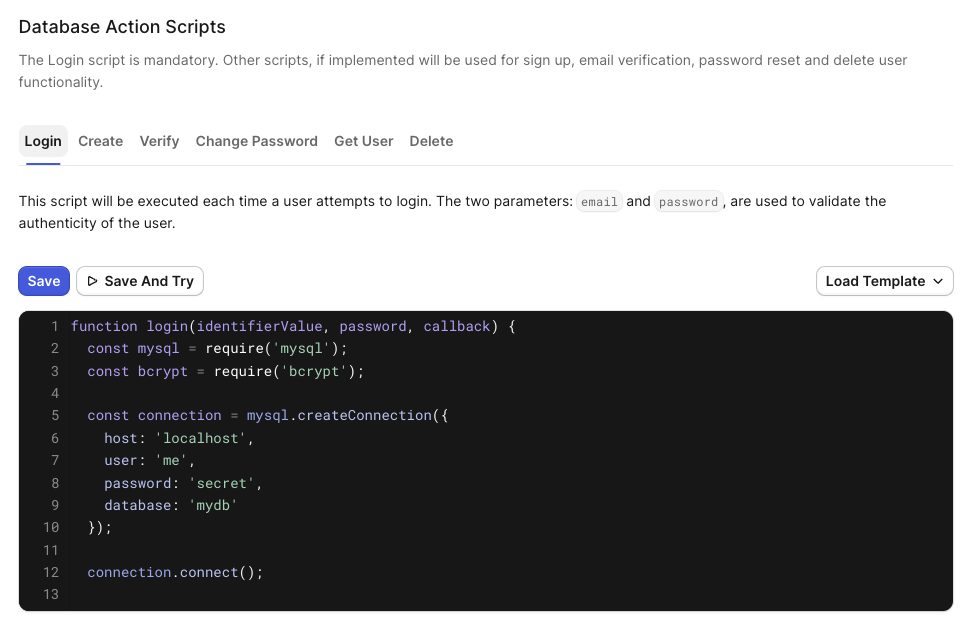Click the host: 'localhost' line
The image size is (969, 624).
tap(179, 438)
